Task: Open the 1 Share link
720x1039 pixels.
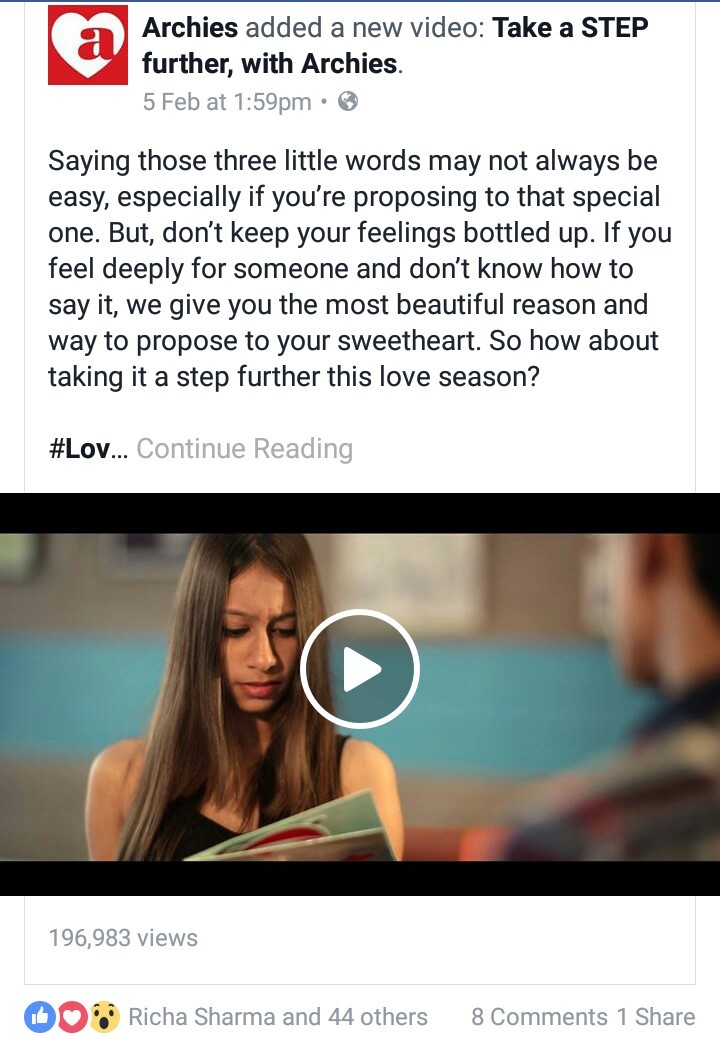Action: tap(656, 1016)
